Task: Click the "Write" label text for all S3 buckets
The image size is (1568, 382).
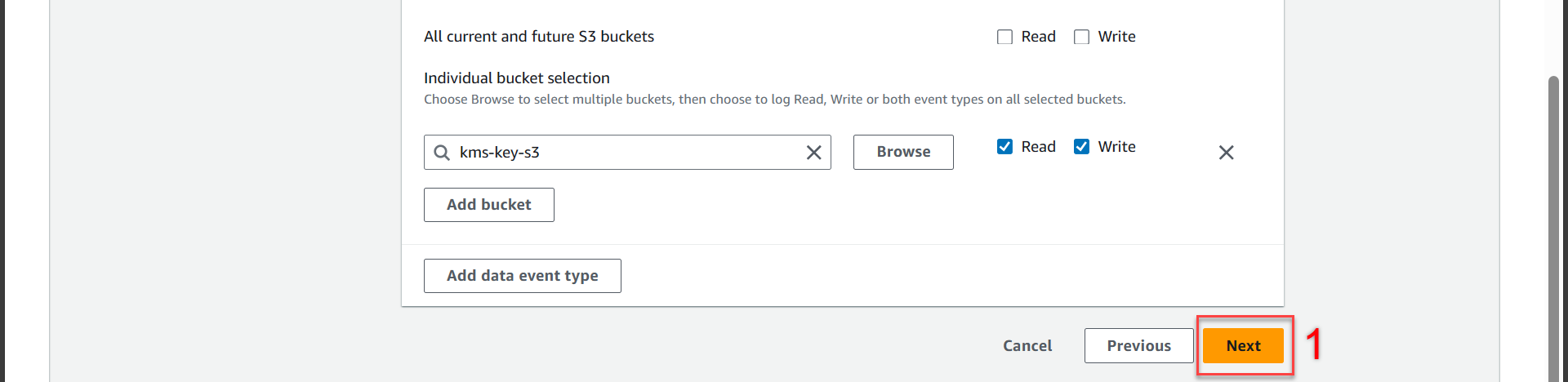Action: pyautogui.click(x=1116, y=37)
